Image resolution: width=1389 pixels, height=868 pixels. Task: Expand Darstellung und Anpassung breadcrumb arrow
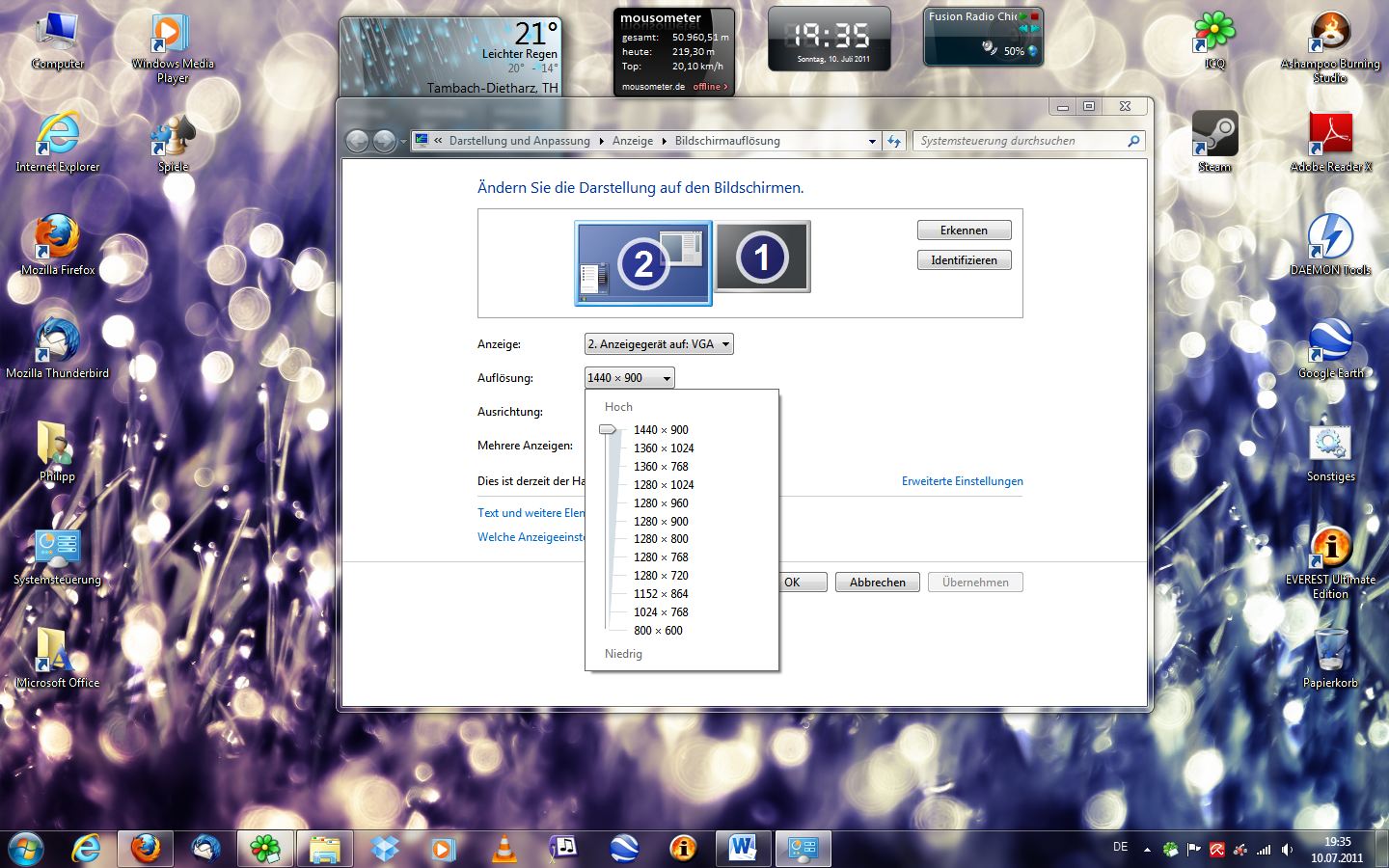pos(601,141)
